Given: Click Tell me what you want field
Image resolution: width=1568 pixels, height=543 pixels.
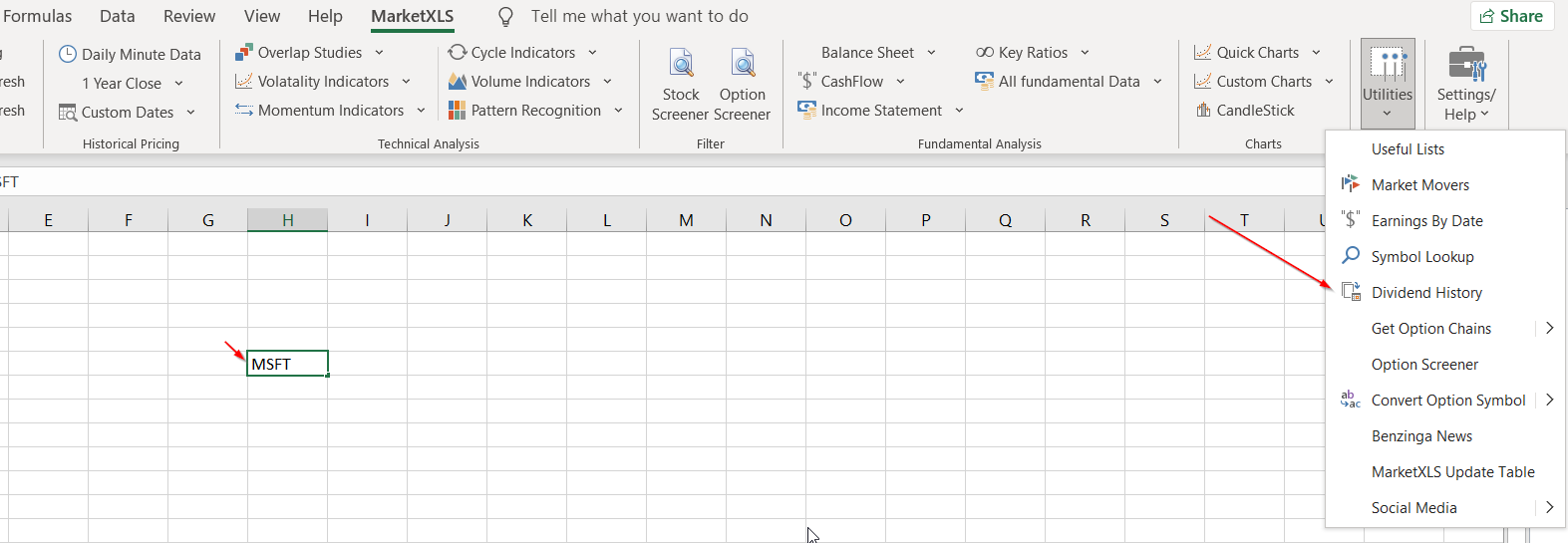Looking at the screenshot, I should coord(640,16).
